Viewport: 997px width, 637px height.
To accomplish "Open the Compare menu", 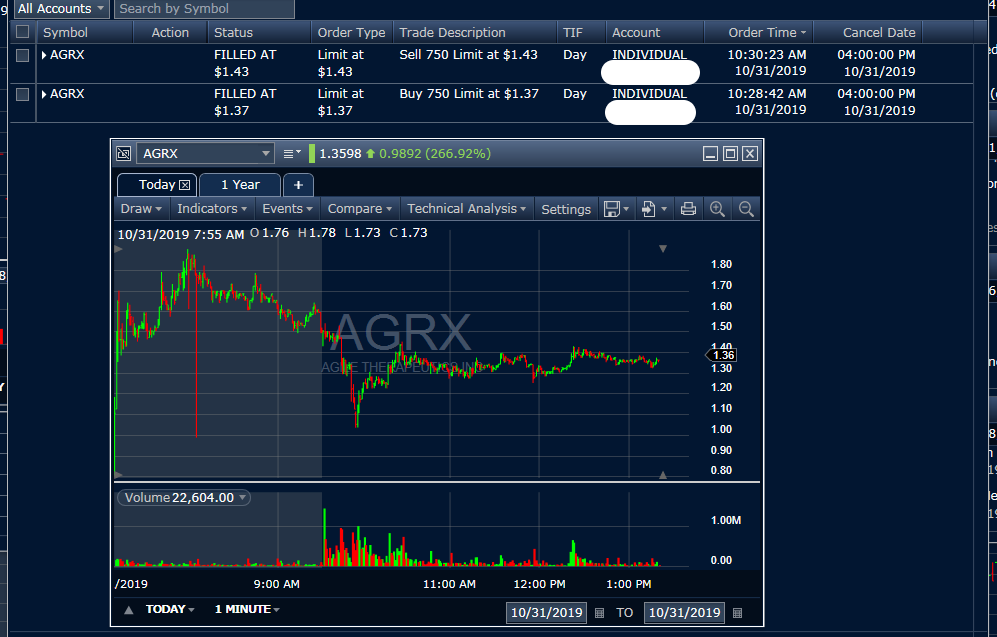I will 359,209.
